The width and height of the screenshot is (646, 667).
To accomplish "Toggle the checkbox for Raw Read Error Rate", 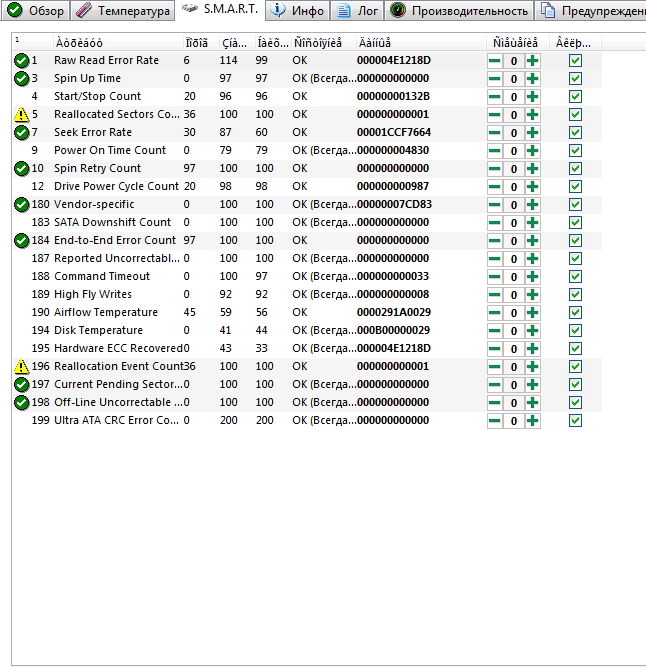I will (x=575, y=61).
